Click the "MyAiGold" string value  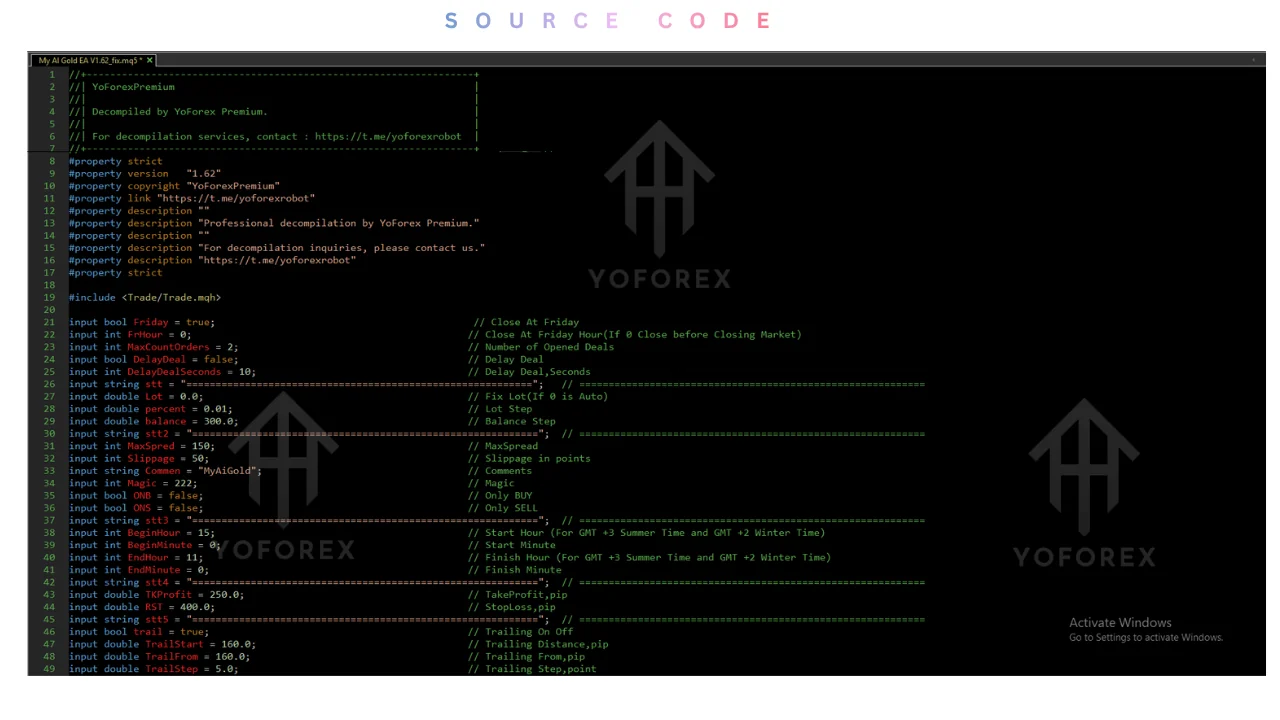(x=226, y=471)
